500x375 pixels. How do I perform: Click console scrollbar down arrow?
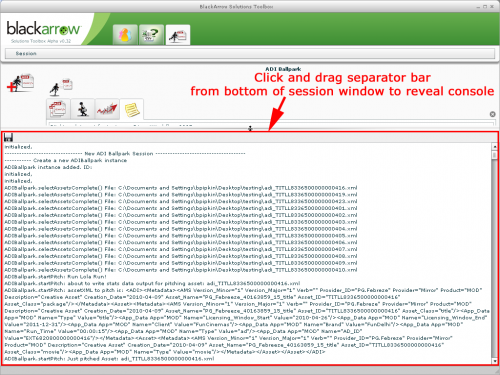coord(495,361)
